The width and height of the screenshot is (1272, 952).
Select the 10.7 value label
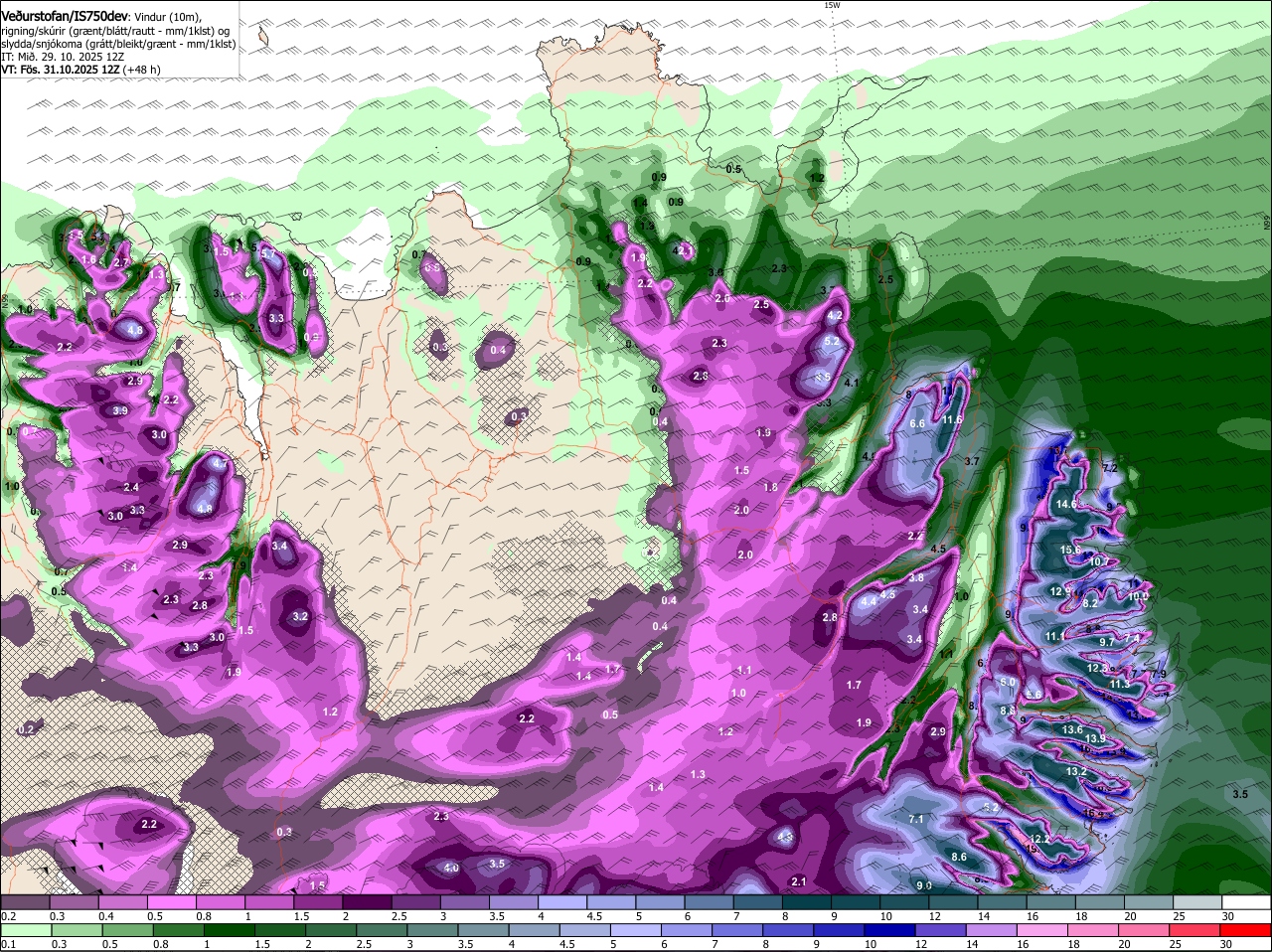[1099, 562]
